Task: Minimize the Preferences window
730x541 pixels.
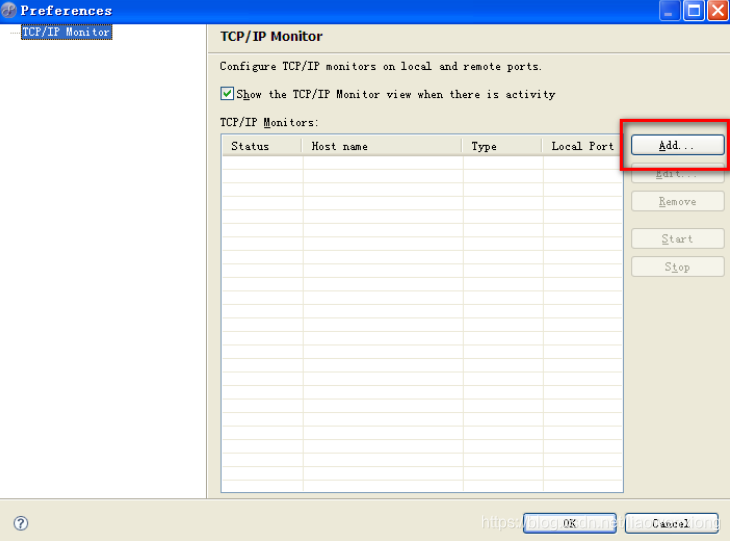Action: tap(669, 11)
